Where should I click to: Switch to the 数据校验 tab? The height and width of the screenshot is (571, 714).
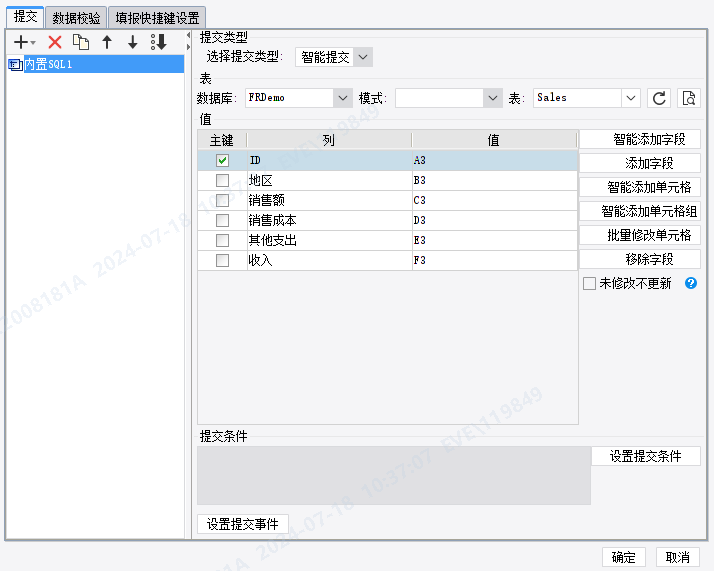click(x=76, y=18)
